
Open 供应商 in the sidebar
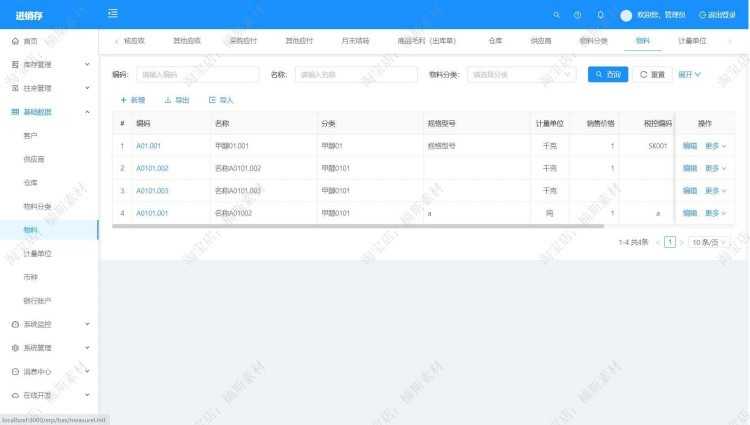pos(34,159)
